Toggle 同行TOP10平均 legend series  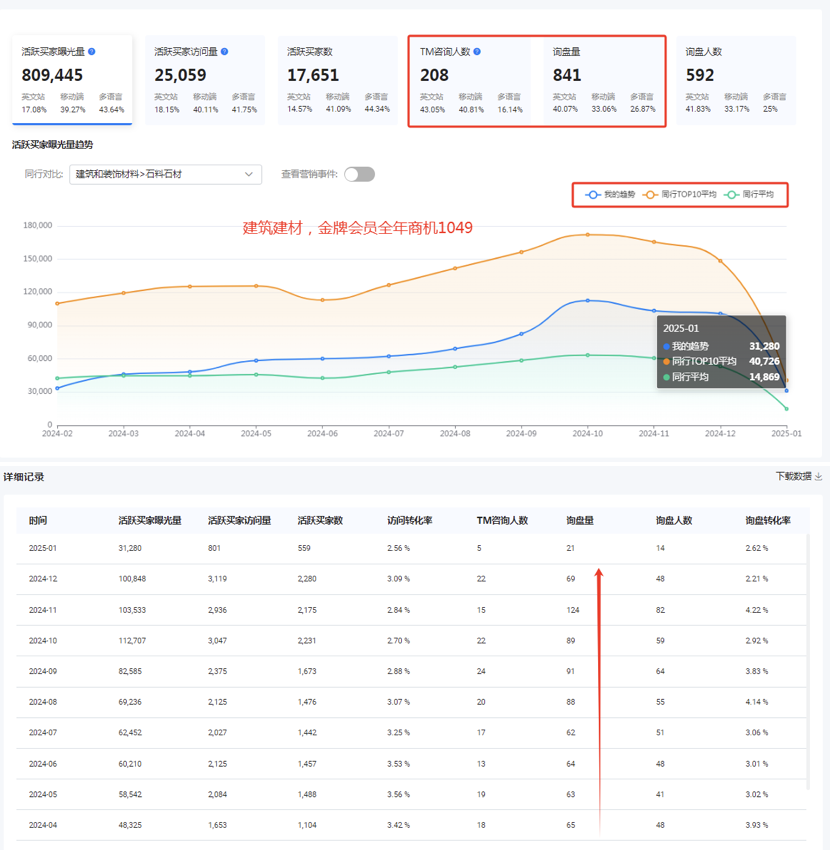coord(679,195)
